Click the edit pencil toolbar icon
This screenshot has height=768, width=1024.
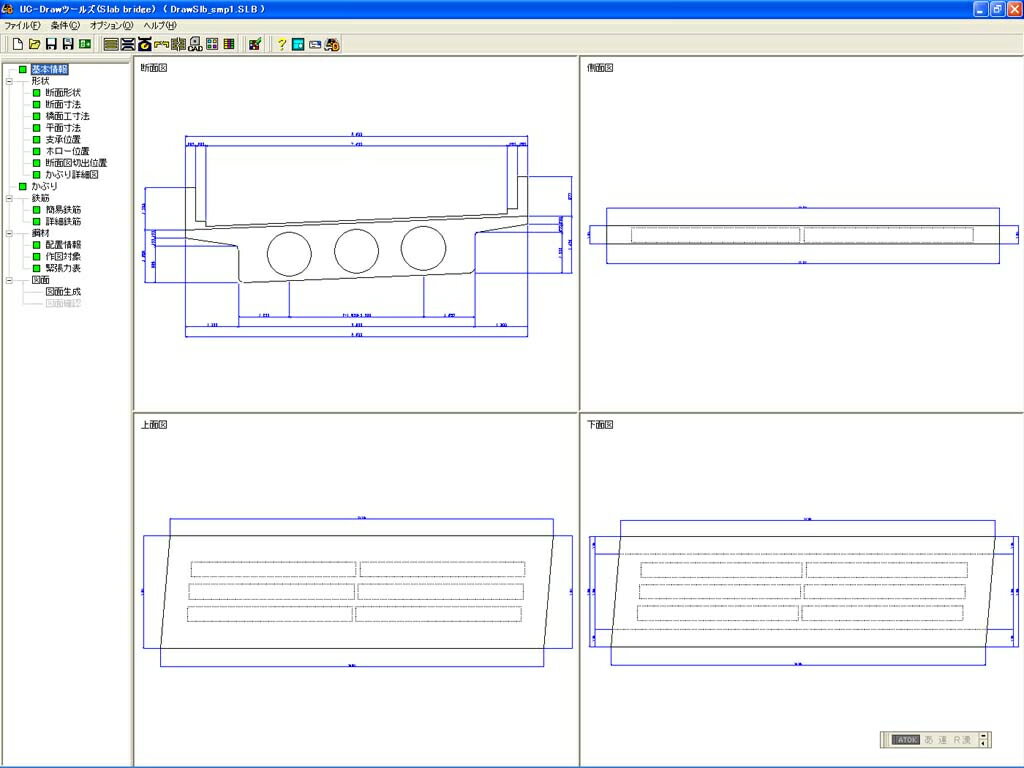click(254, 43)
